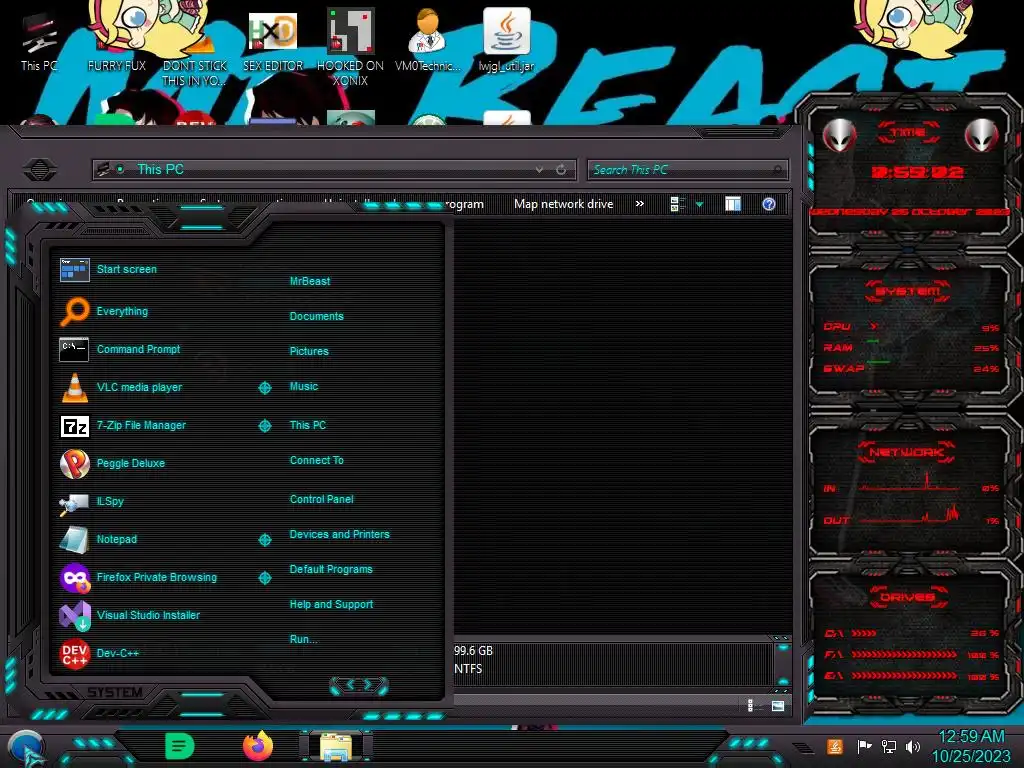
Task: Open 7-Zip File Manager
Action: click(123, 425)
